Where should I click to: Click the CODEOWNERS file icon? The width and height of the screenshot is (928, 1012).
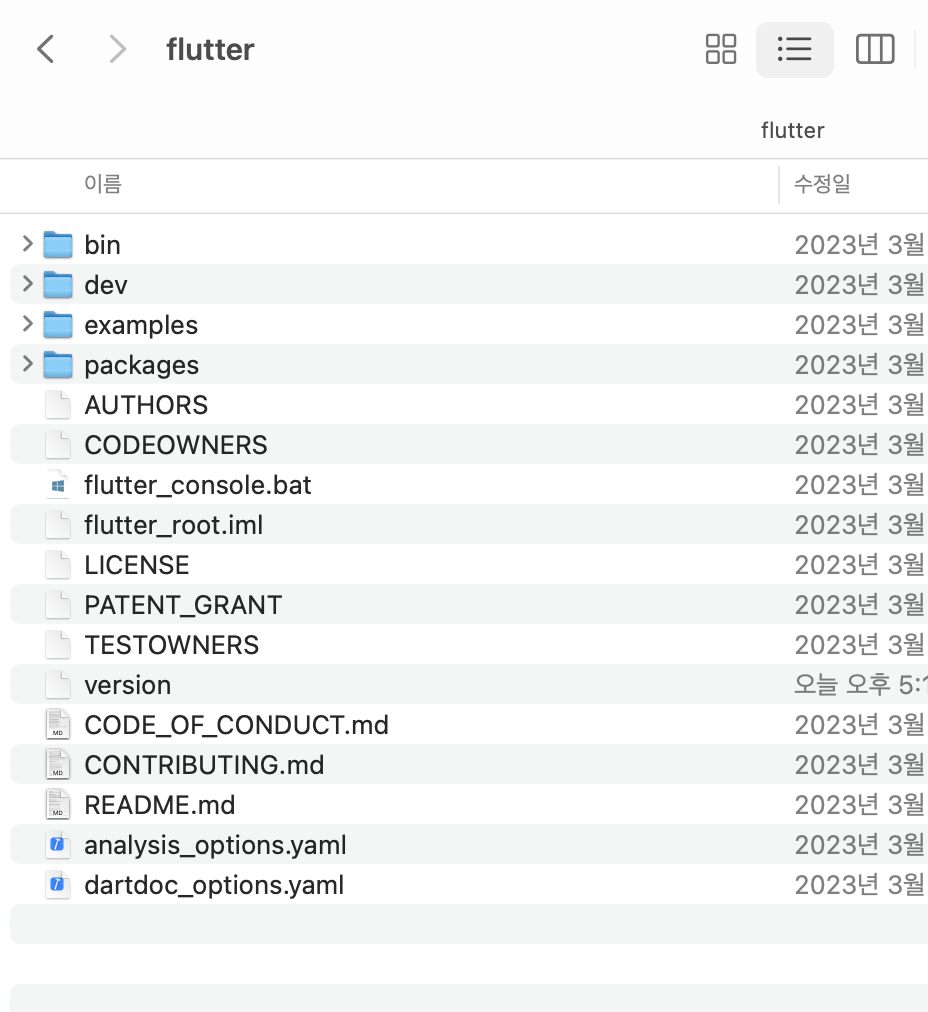pos(58,445)
